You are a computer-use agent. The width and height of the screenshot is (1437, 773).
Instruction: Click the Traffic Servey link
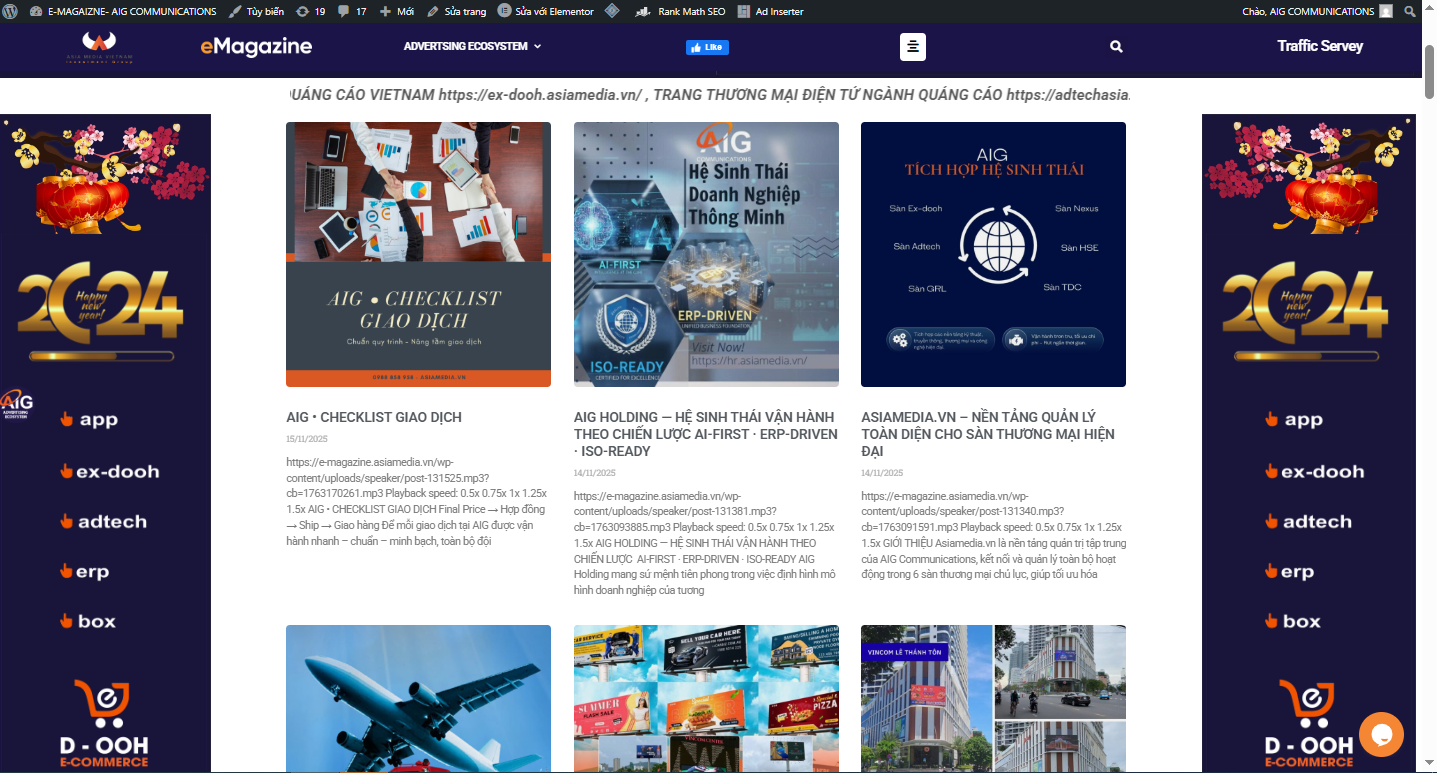[x=1319, y=46]
